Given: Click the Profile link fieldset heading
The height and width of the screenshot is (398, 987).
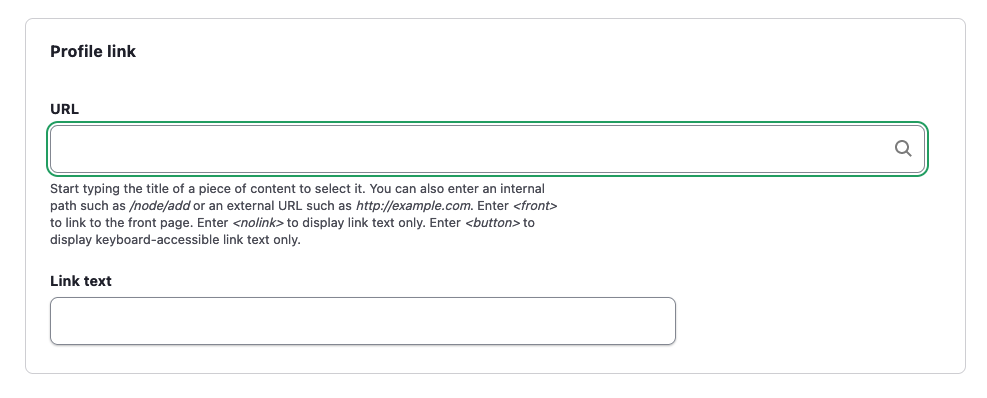Looking at the screenshot, I should (x=93, y=52).
